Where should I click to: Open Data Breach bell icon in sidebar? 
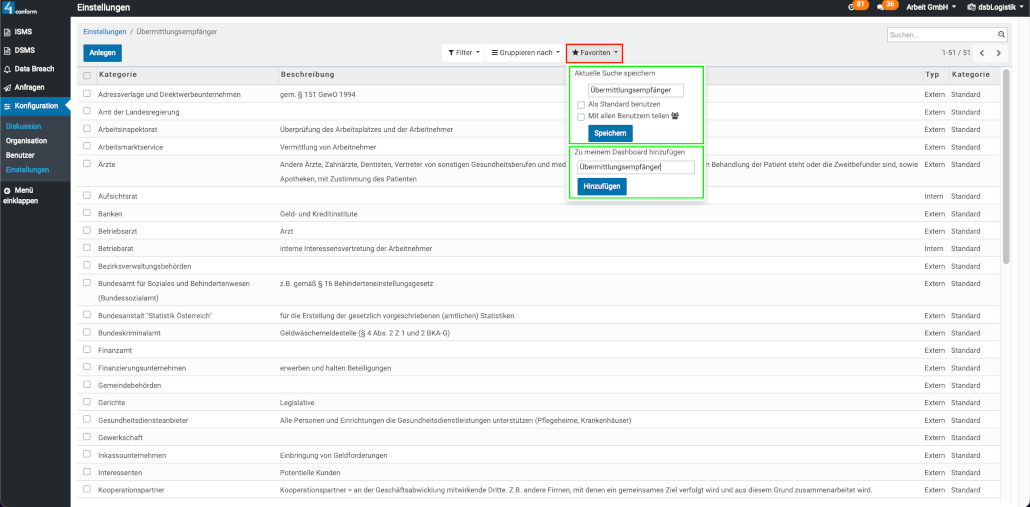point(8,69)
